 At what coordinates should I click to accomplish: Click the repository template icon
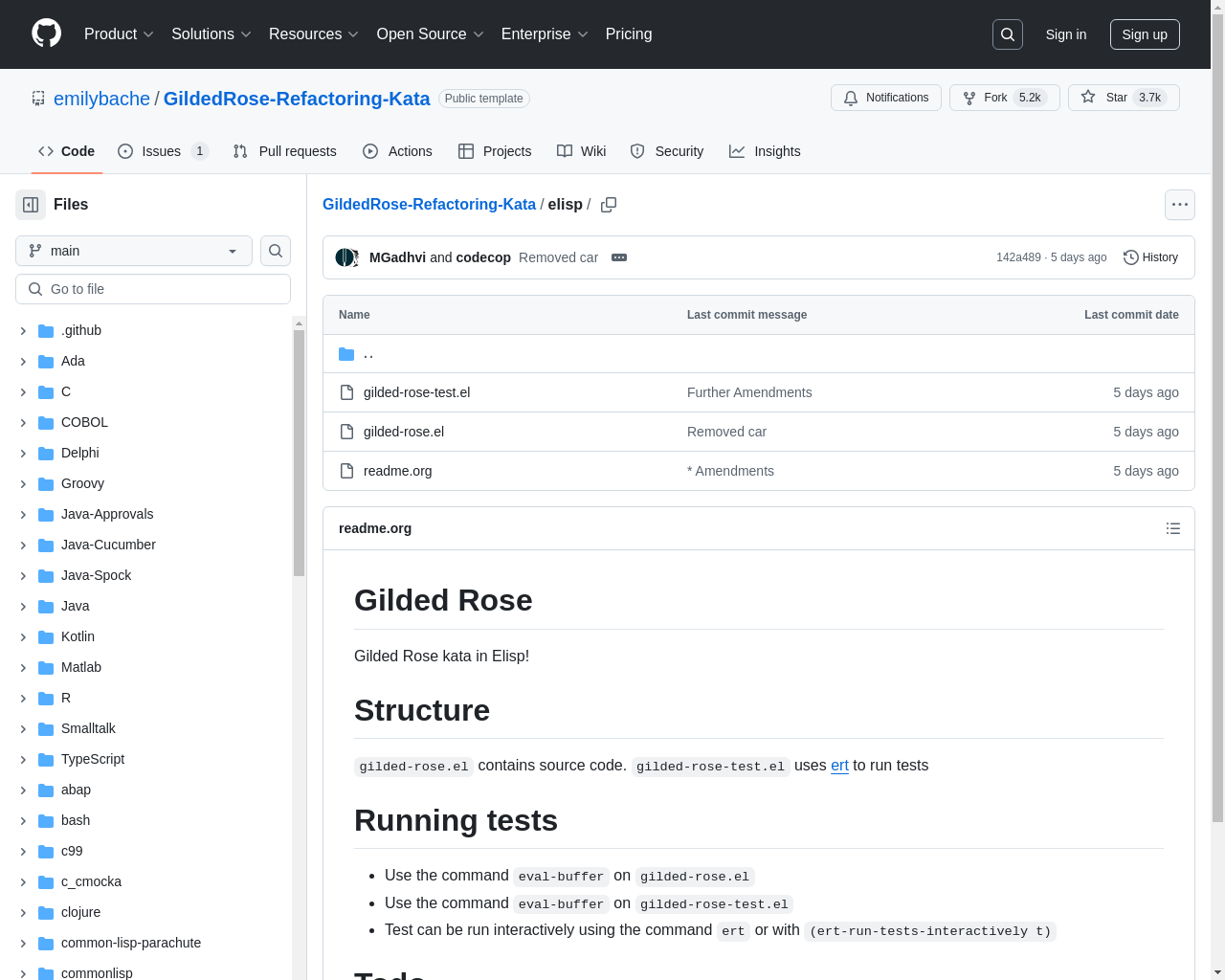(38, 99)
